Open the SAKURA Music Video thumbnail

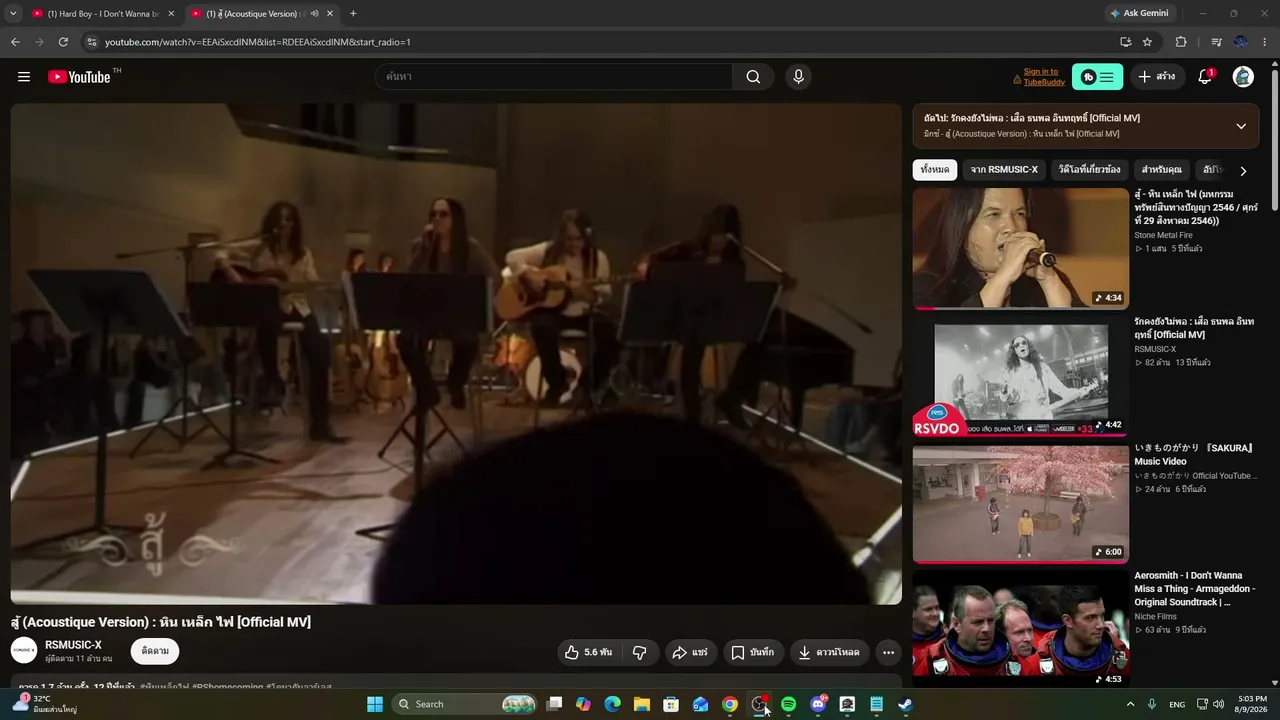pos(1021,504)
